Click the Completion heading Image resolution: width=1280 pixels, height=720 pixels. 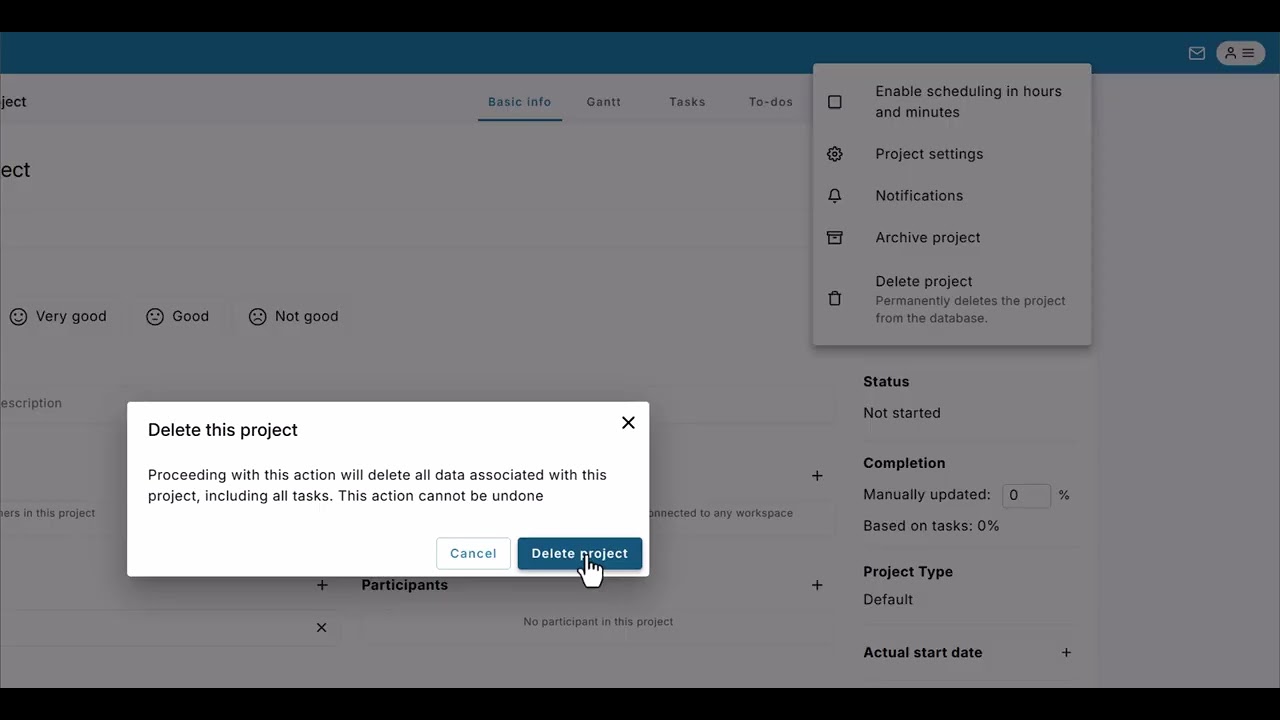click(x=904, y=463)
